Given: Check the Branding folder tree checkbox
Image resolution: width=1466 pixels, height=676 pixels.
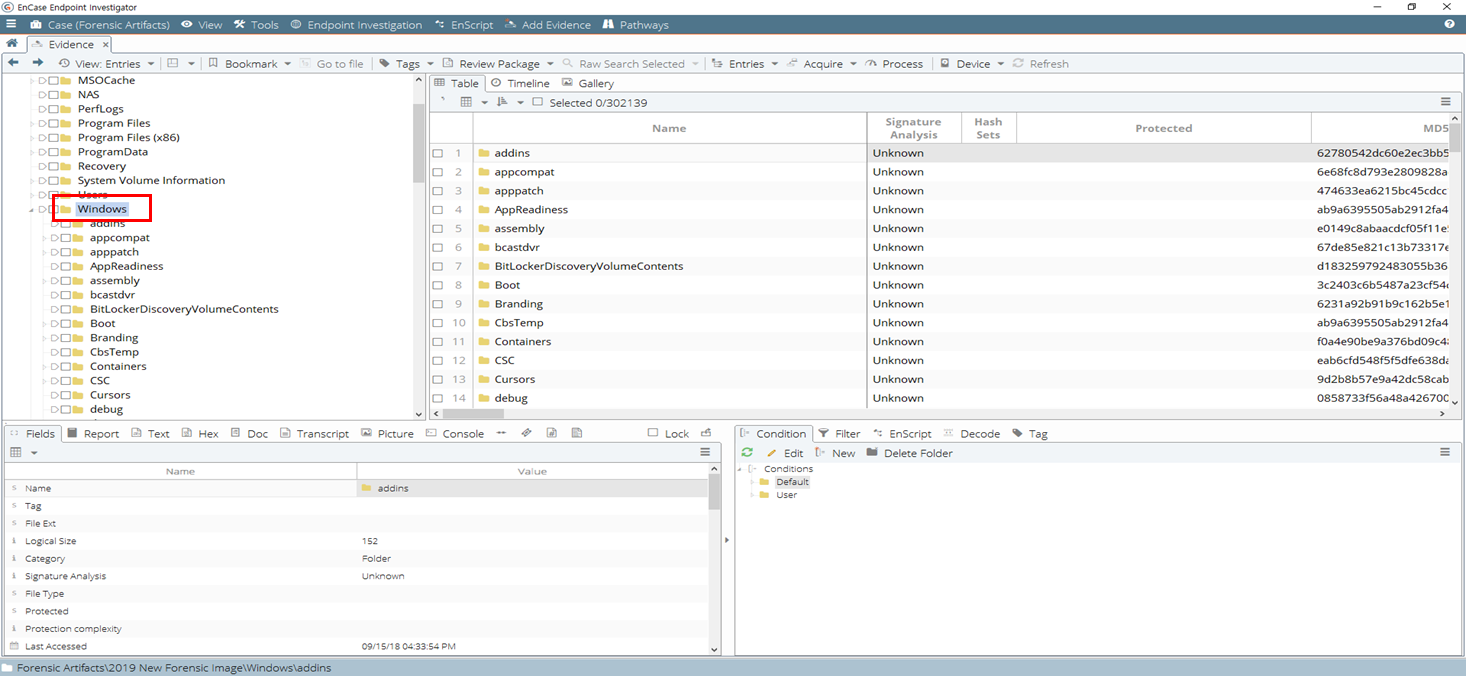Looking at the screenshot, I should [65, 338].
